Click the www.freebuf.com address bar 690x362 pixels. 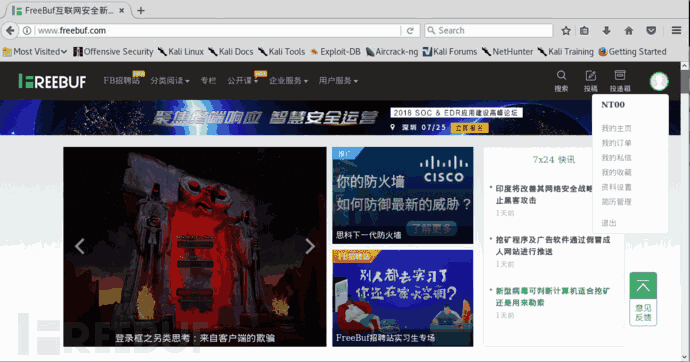coord(218,30)
